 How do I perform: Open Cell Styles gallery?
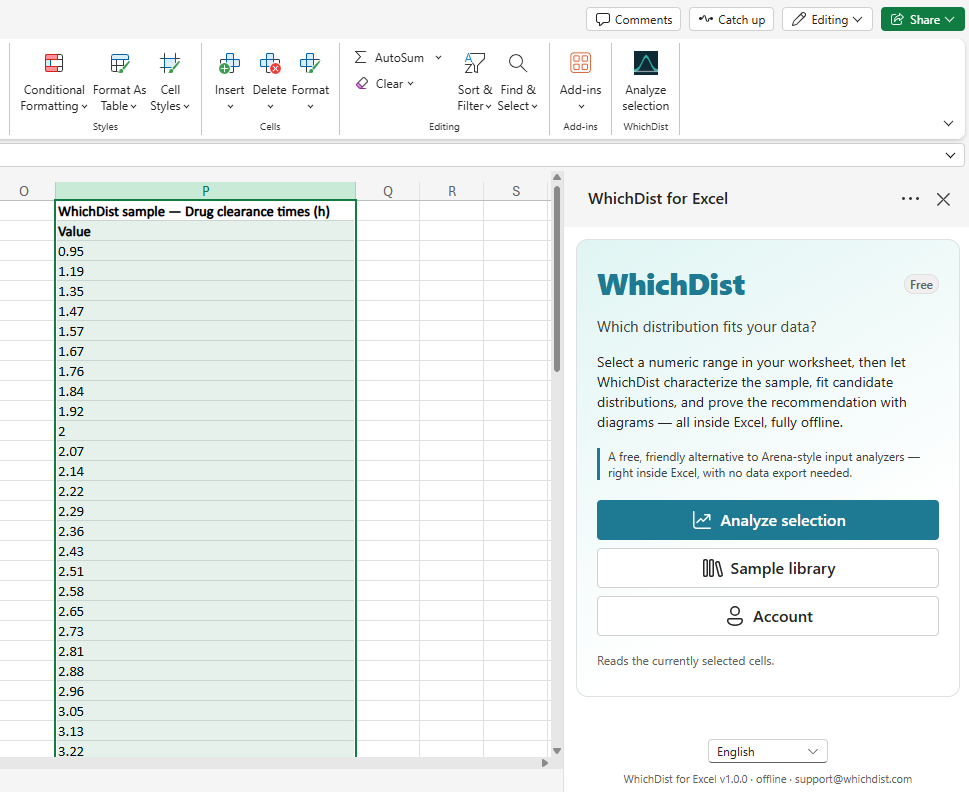pos(170,82)
